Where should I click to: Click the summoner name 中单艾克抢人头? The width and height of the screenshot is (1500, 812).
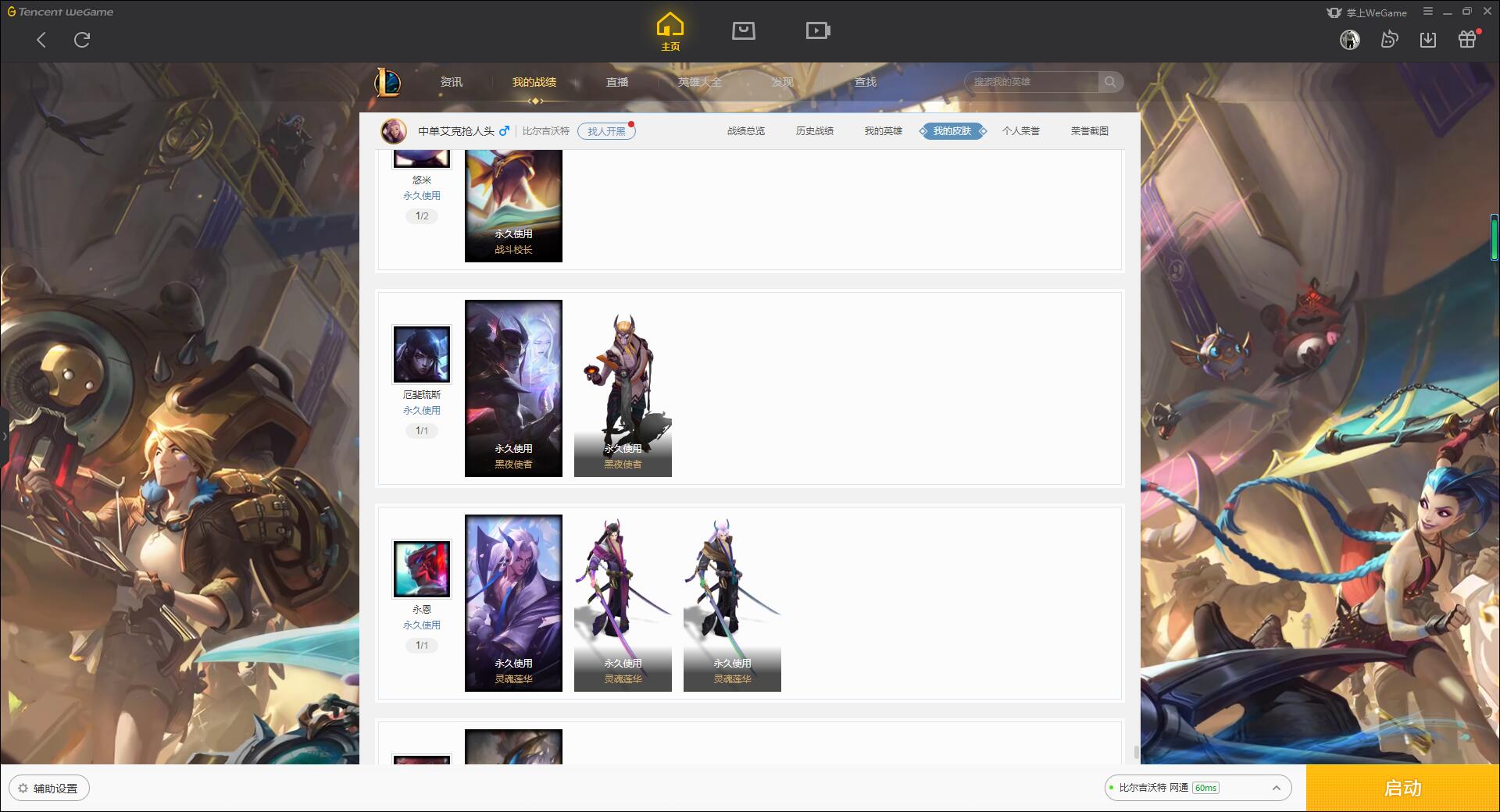(456, 131)
